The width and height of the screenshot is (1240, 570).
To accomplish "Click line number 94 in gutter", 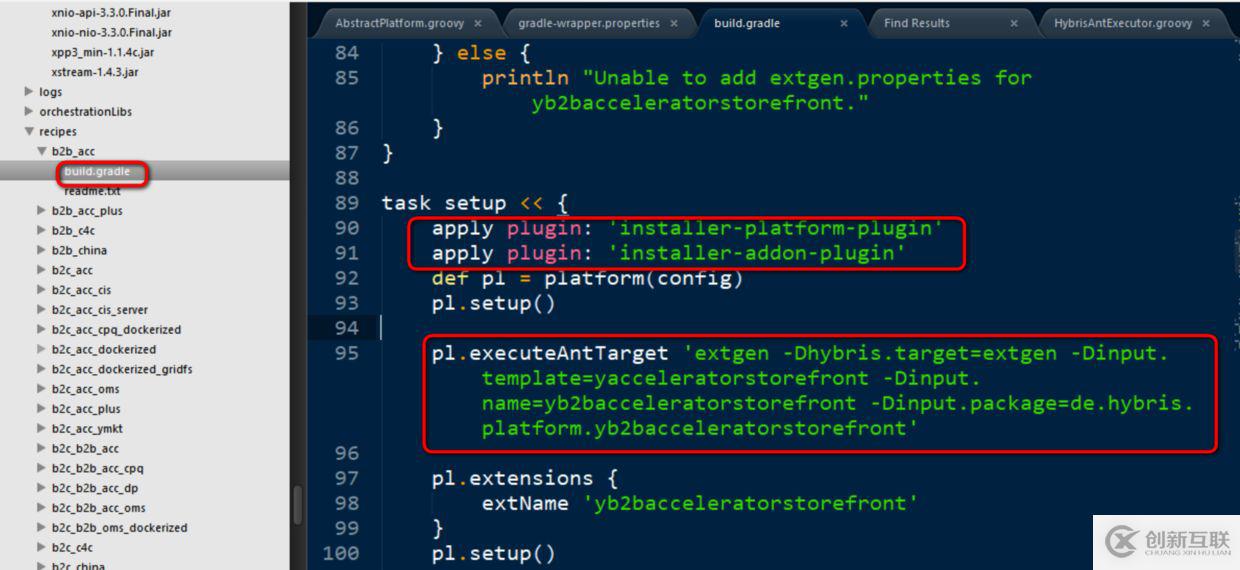I will pyautogui.click(x=346, y=328).
